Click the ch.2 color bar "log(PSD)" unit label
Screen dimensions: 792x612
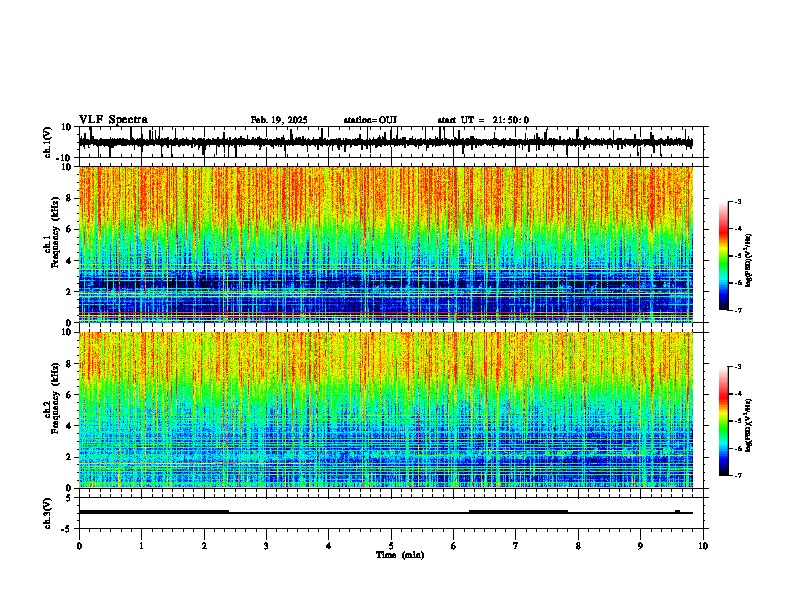(x=749, y=425)
